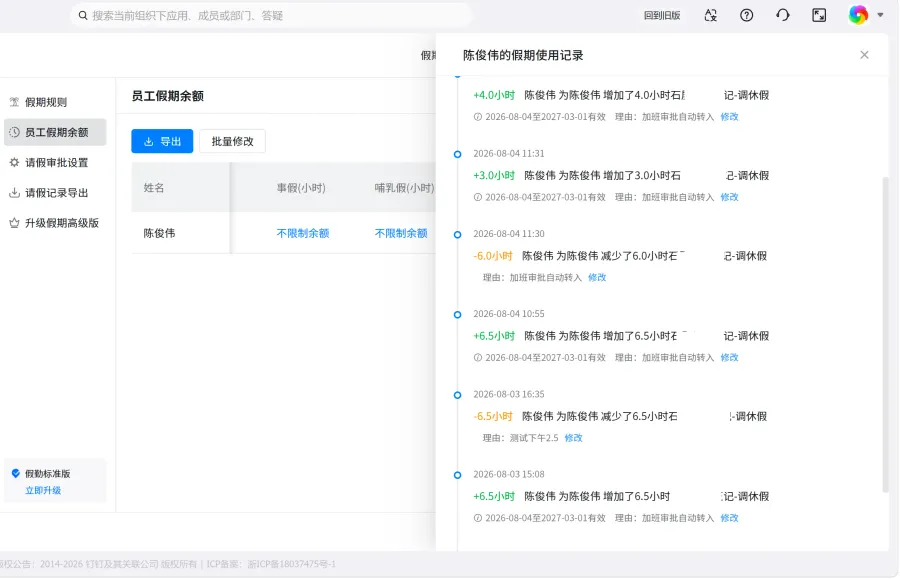Click timeline dot for 2026-08-04 11:31

[x=457, y=154]
